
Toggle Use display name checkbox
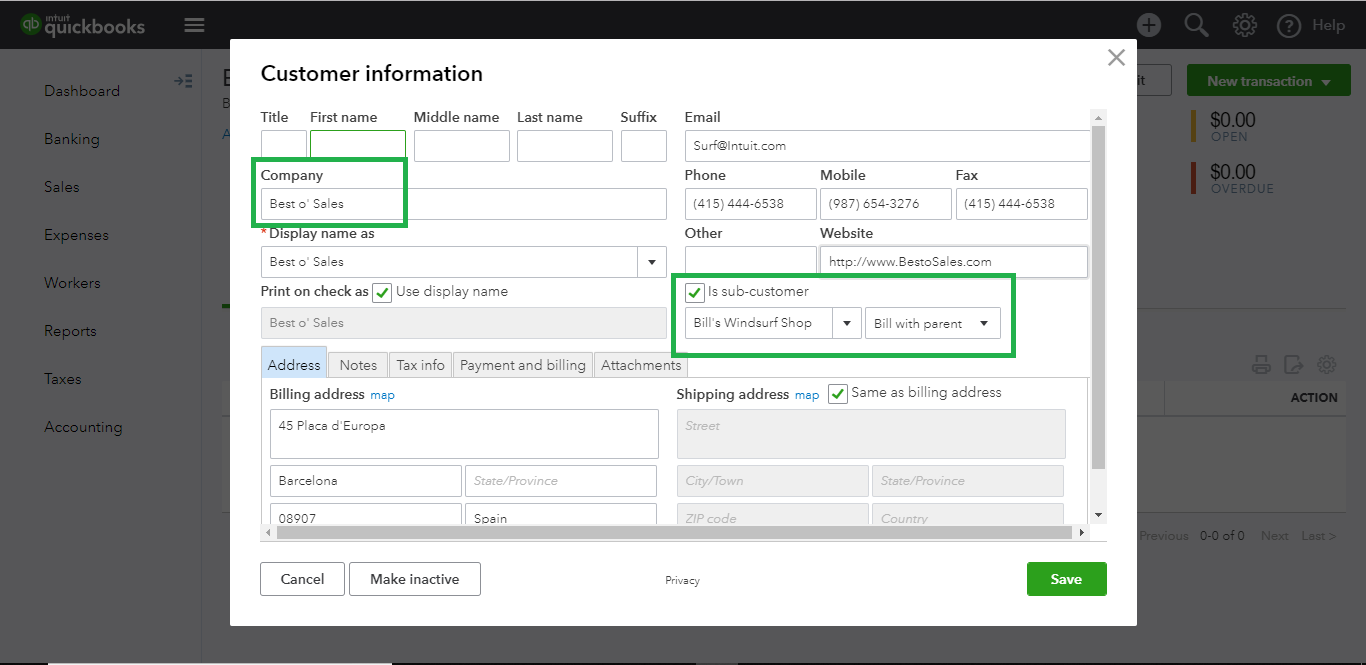(382, 293)
